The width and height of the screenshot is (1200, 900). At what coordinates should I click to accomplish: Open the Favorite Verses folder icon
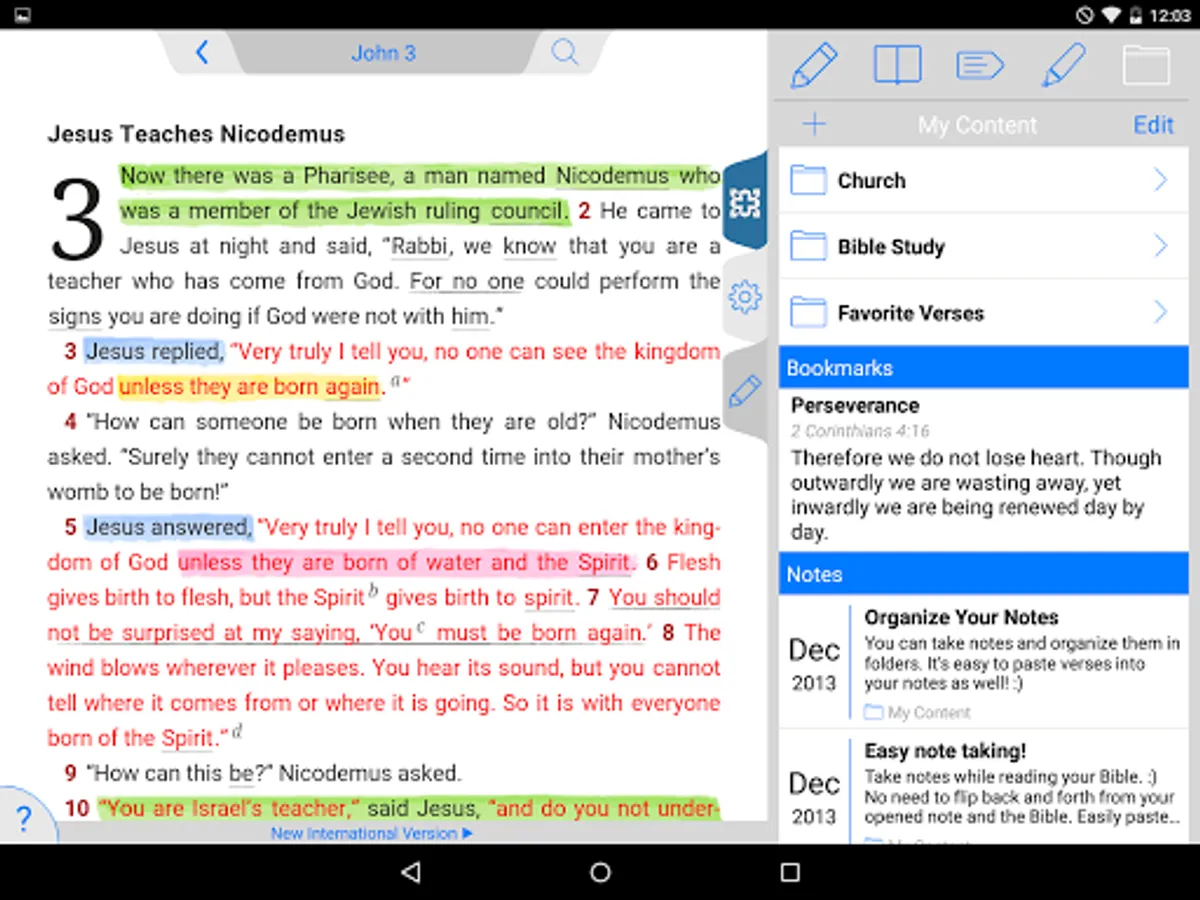click(808, 313)
